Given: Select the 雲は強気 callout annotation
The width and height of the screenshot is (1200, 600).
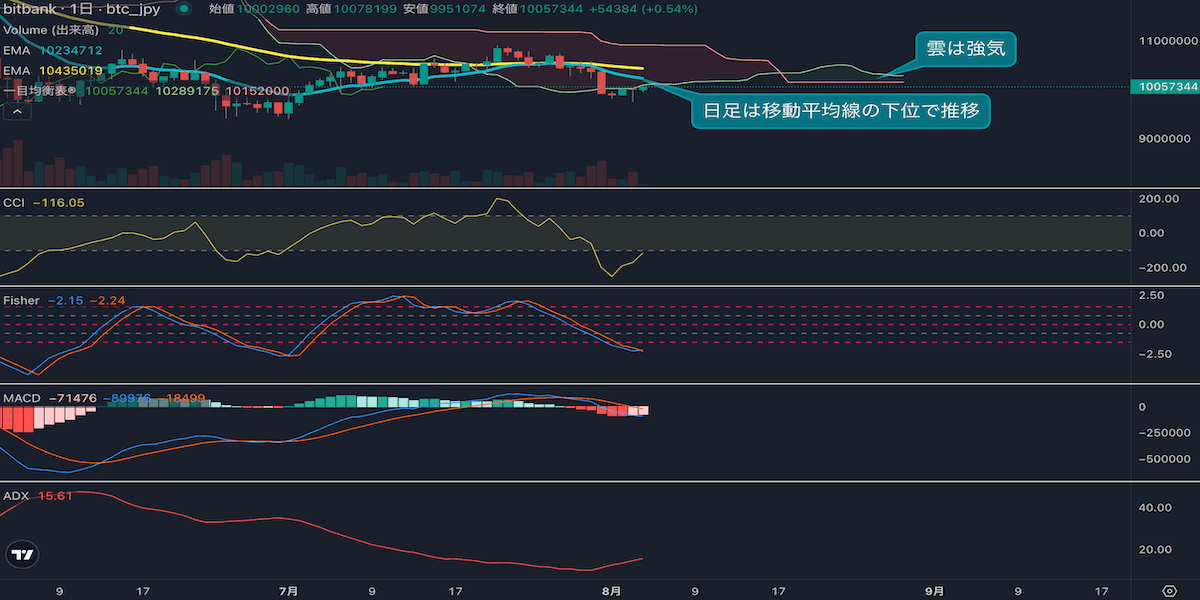Looking at the screenshot, I should [x=966, y=48].
